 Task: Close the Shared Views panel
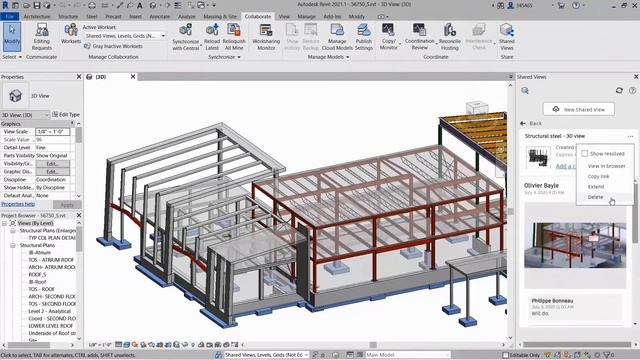click(x=636, y=77)
